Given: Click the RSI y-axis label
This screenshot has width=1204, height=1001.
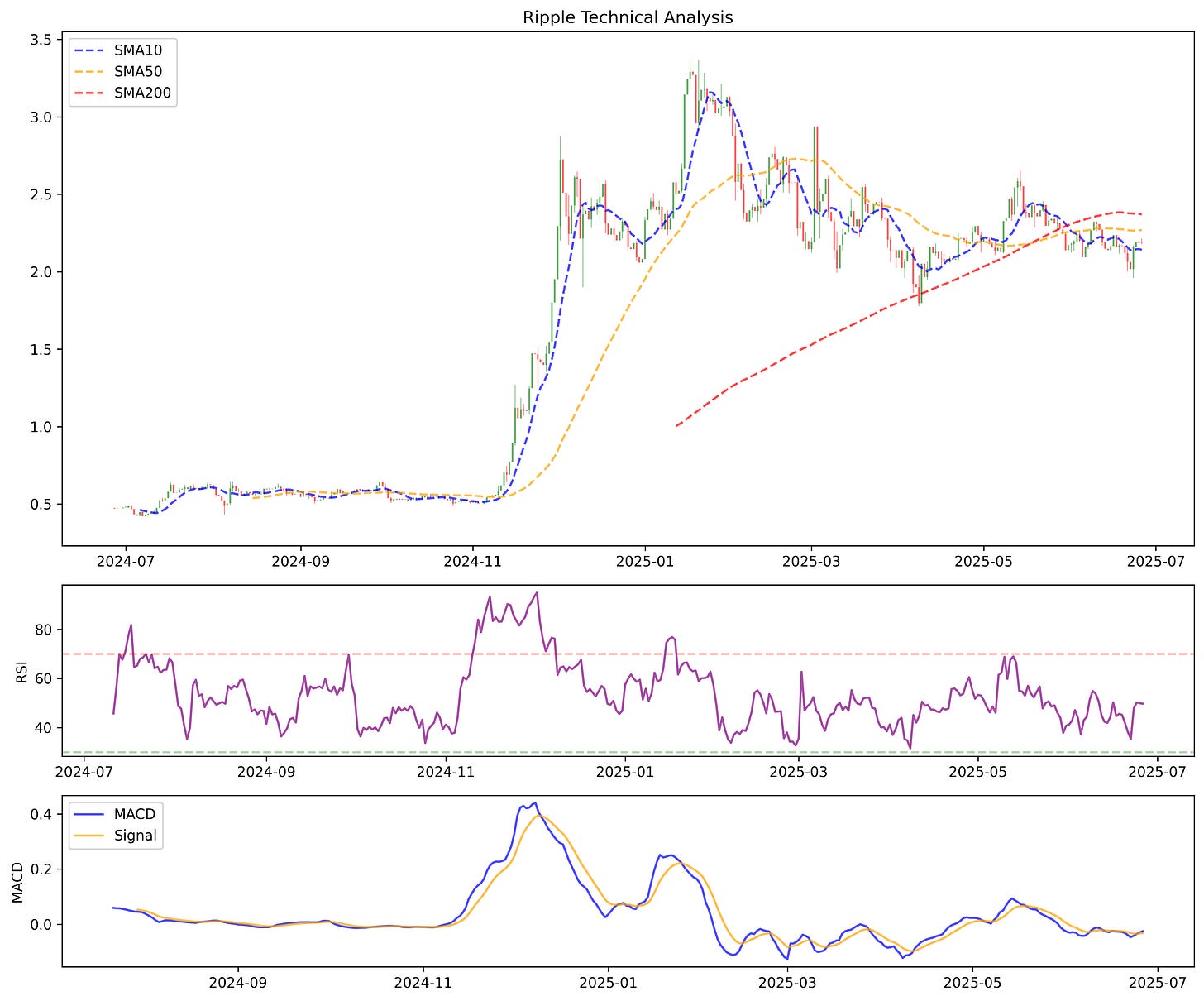Looking at the screenshot, I should [21, 670].
